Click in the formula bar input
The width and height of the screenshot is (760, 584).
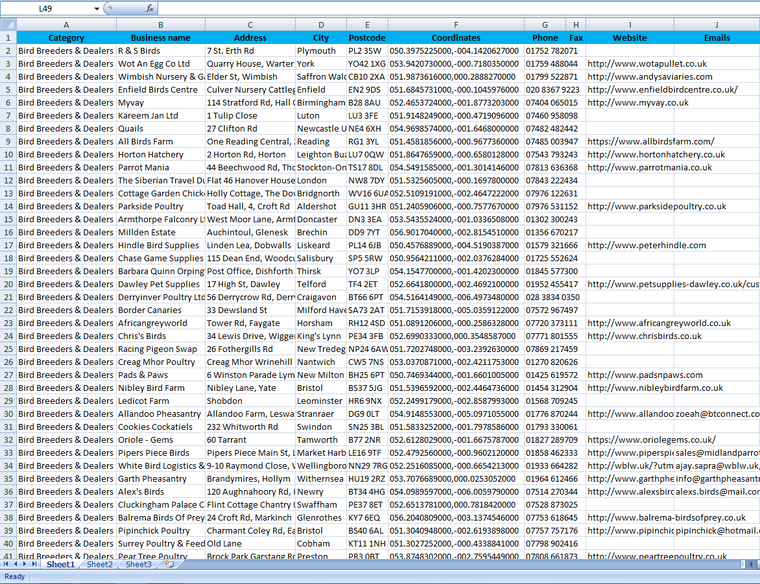450,8
